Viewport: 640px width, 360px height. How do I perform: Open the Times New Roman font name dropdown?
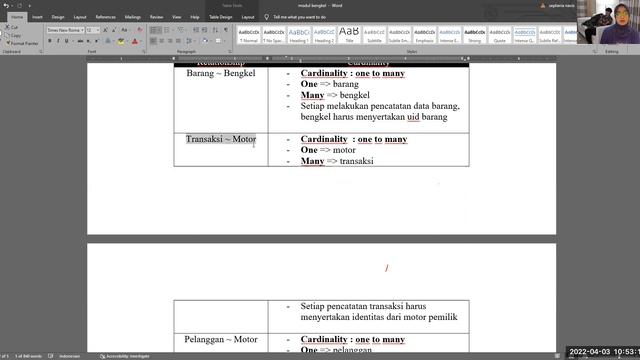(x=82, y=30)
